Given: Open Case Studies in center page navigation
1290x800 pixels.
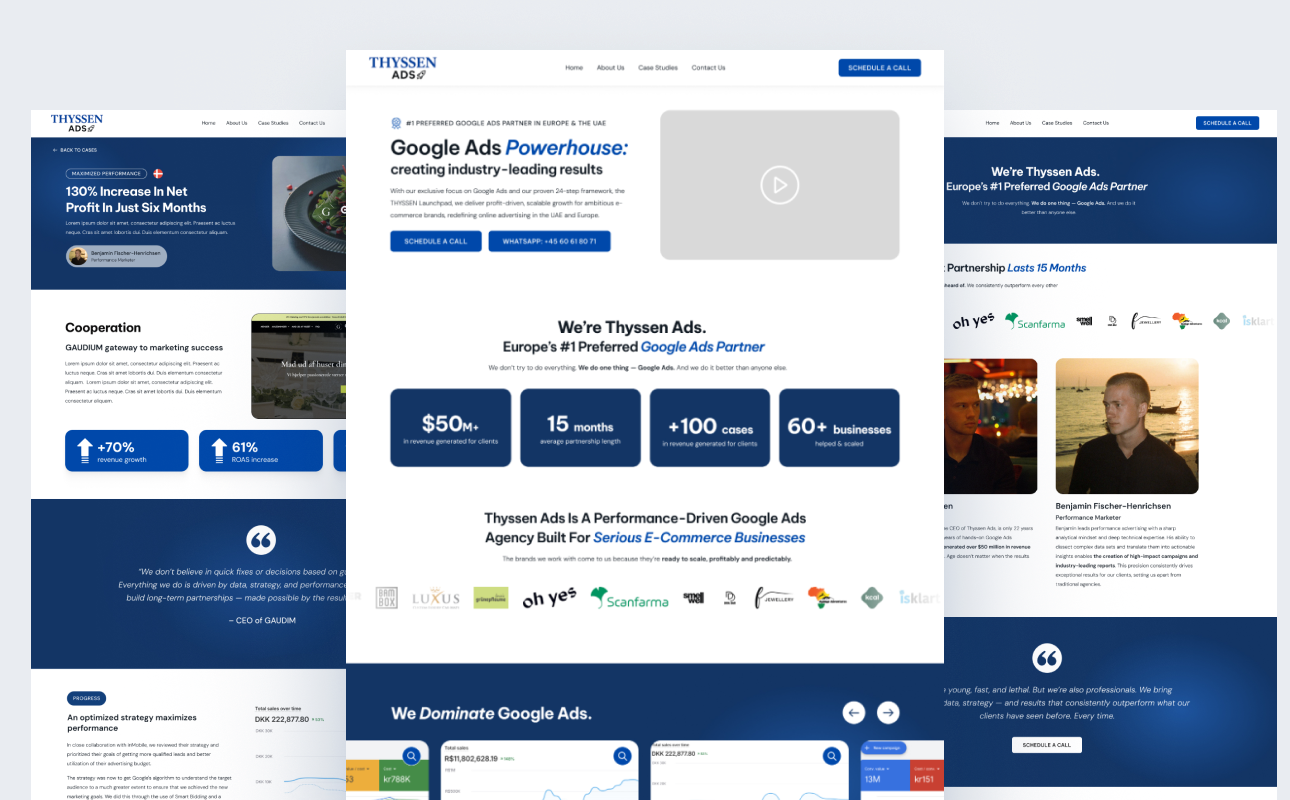Looking at the screenshot, I should click(657, 68).
